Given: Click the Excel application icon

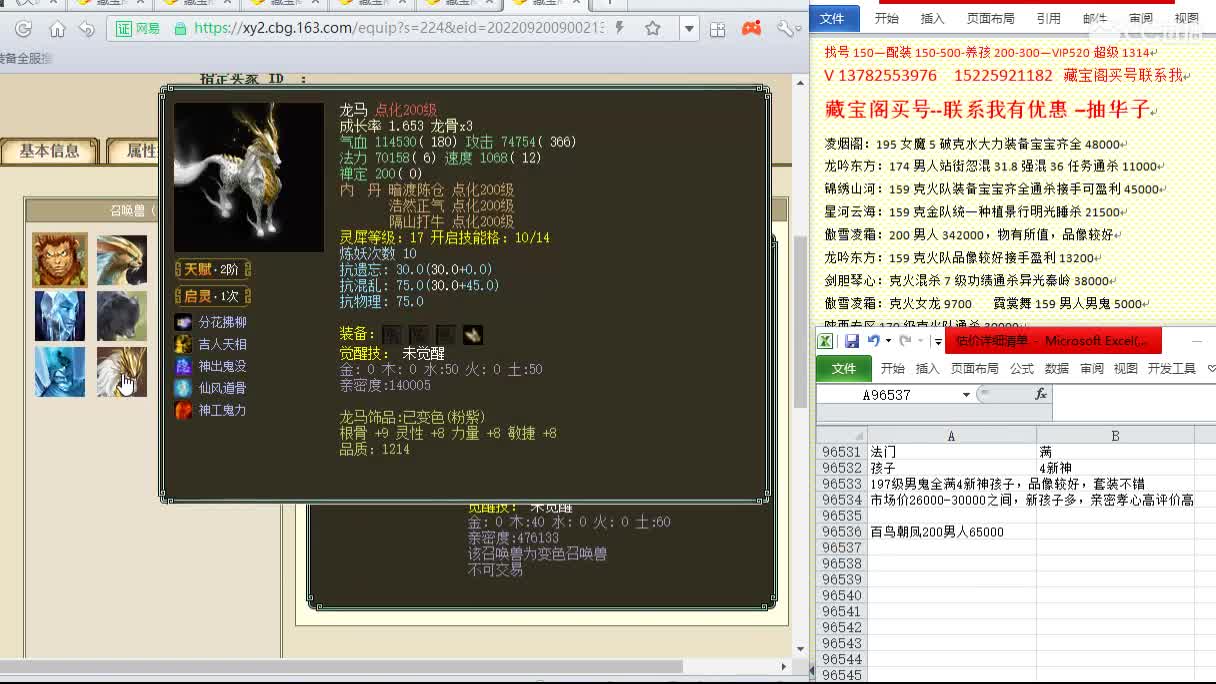Looking at the screenshot, I should [826, 341].
